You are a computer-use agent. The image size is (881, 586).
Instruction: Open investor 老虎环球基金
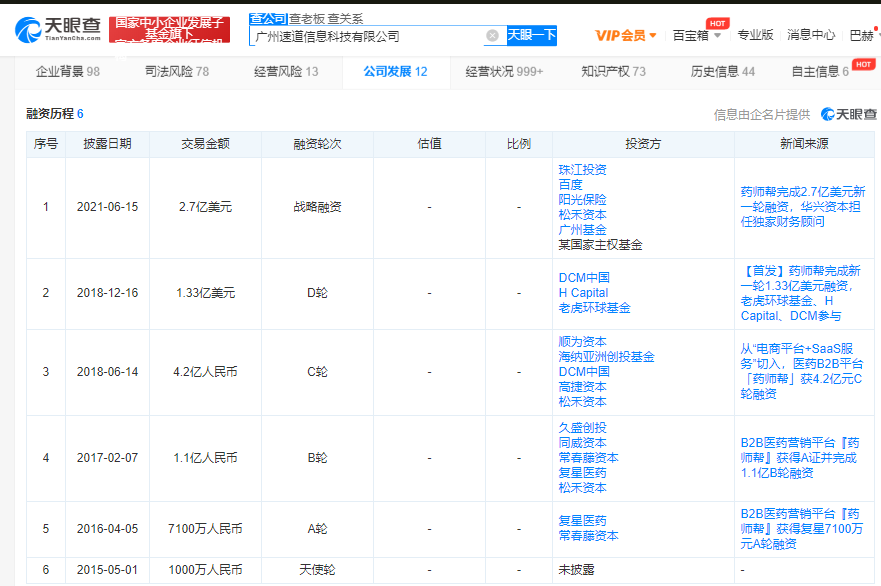pyautogui.click(x=594, y=308)
